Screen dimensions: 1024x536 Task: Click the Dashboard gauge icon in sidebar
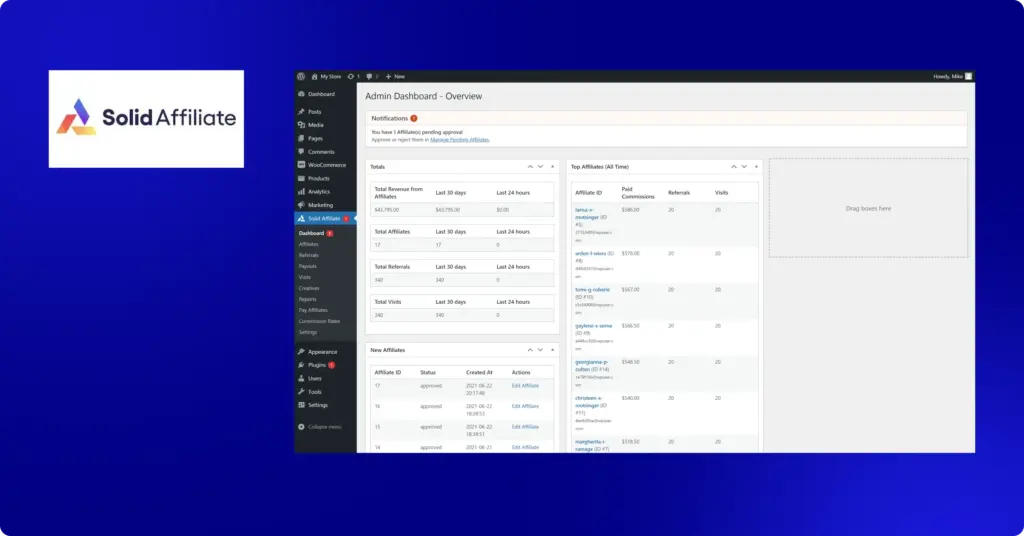pyautogui.click(x=301, y=94)
